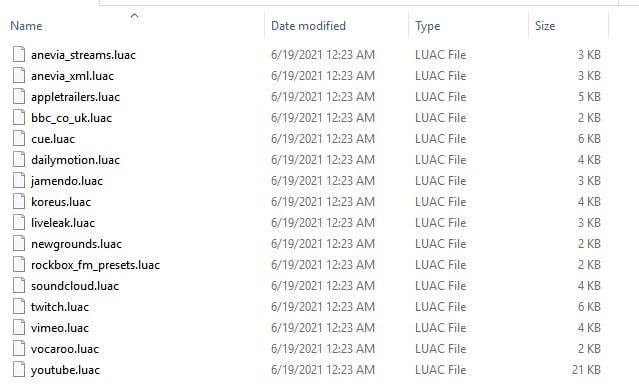The width and height of the screenshot is (639, 392).
Task: Click the anevia_streams.luac file icon
Action: coord(19,55)
